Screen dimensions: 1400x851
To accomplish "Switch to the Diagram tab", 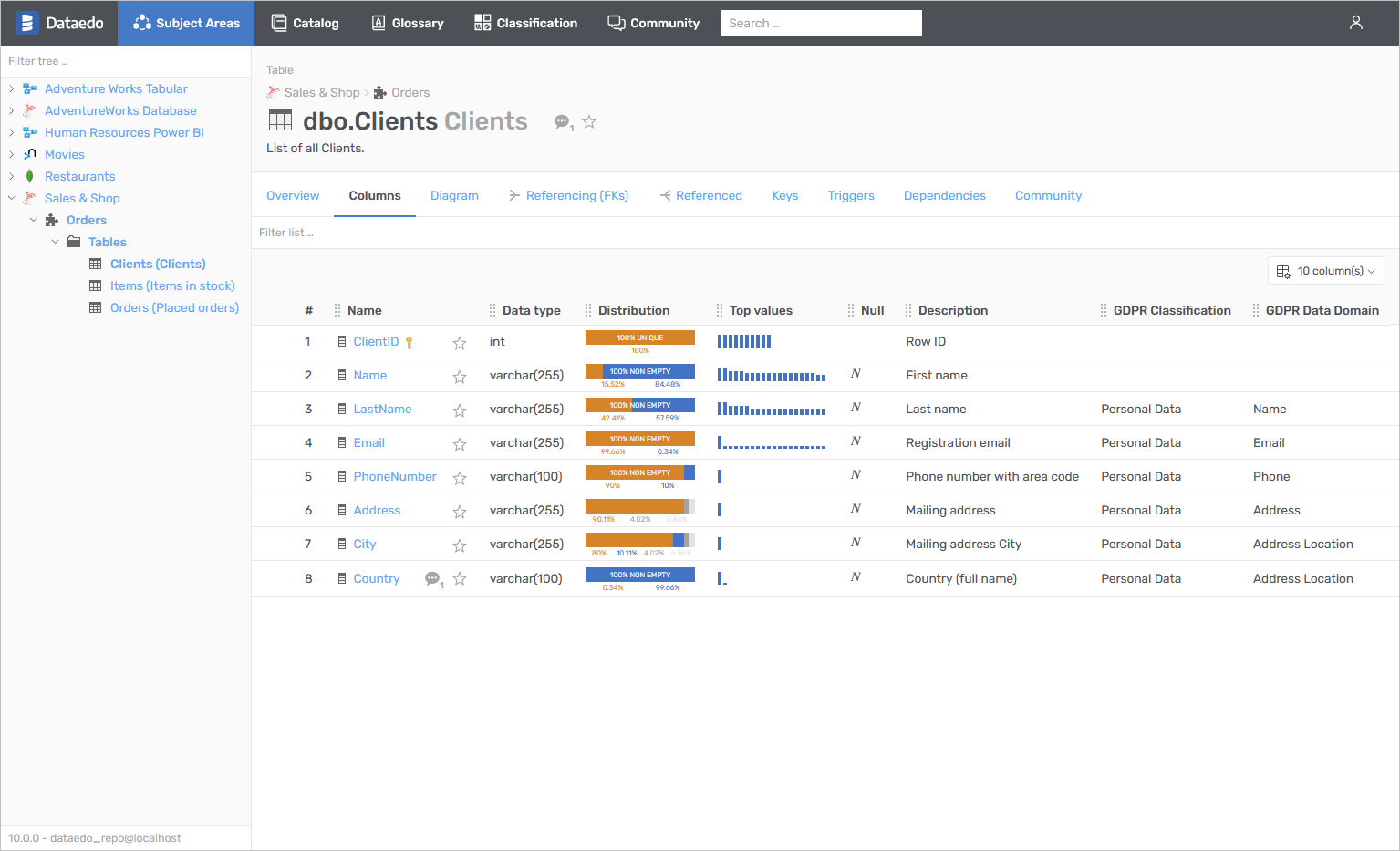I will (x=454, y=195).
